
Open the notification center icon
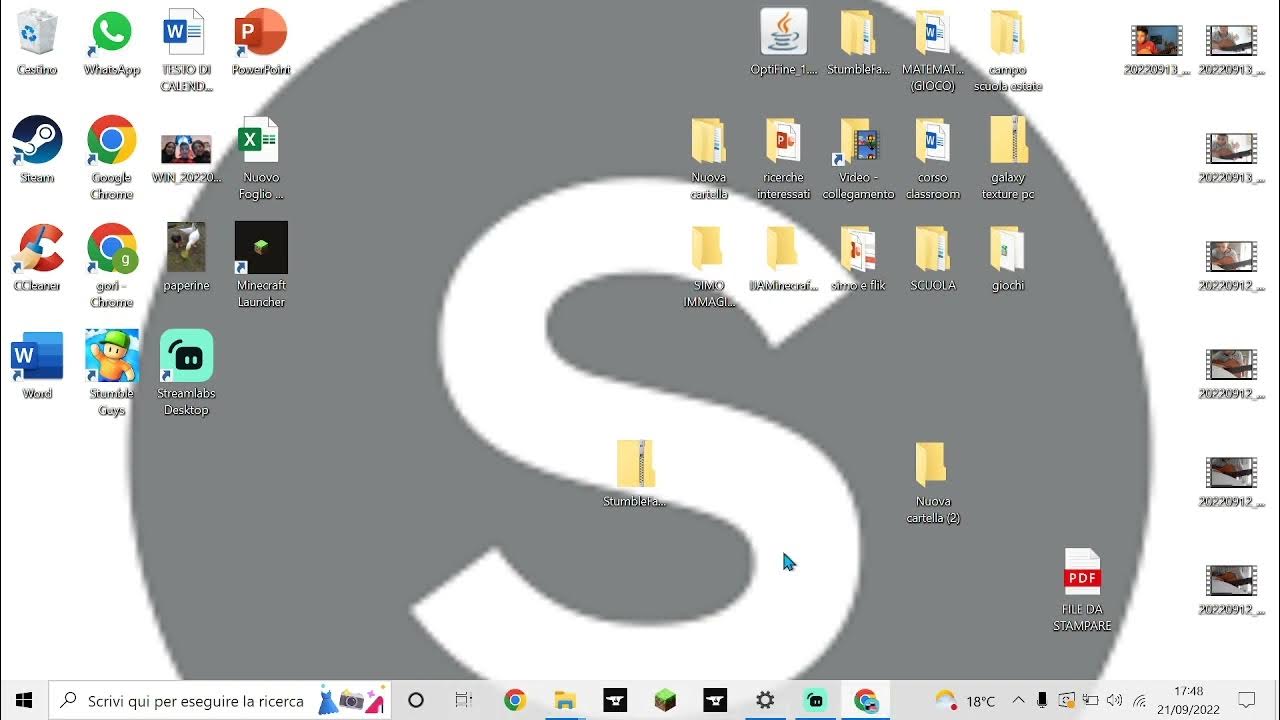tap(1247, 700)
